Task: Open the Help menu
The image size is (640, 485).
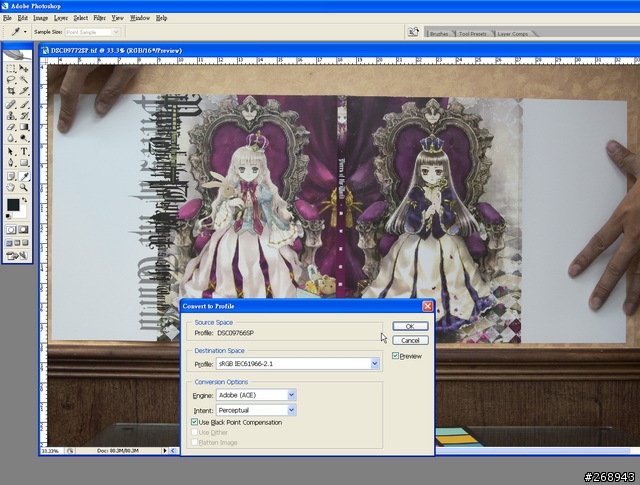Action: click(162, 18)
